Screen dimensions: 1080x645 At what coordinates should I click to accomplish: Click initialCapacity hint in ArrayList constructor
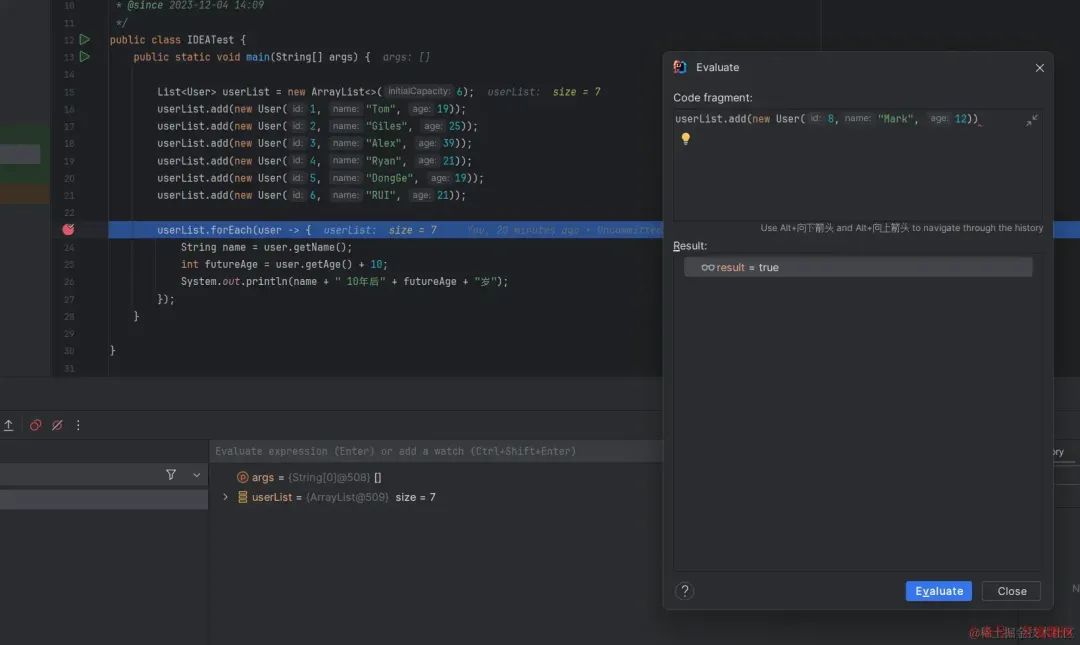[419, 91]
